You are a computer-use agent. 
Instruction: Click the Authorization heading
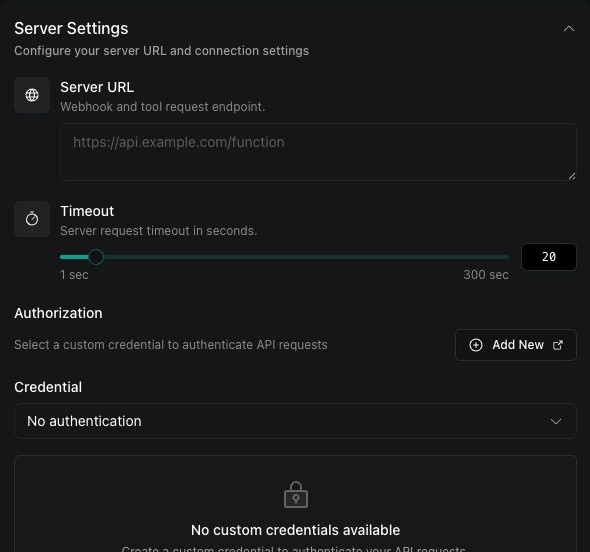(58, 313)
